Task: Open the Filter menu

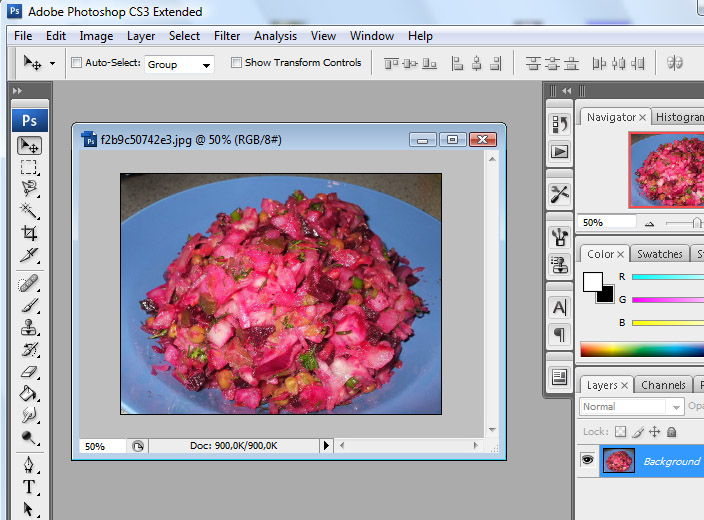Action: (227, 36)
